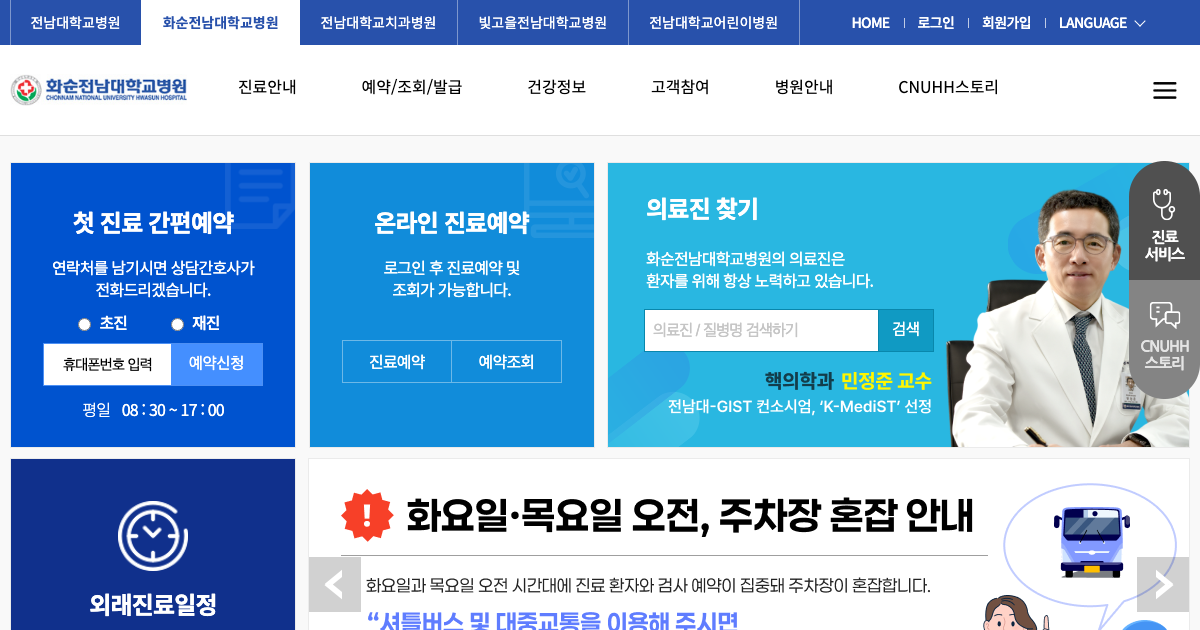Click the 예약조회 button
This screenshot has width=1200, height=630.
506,362
